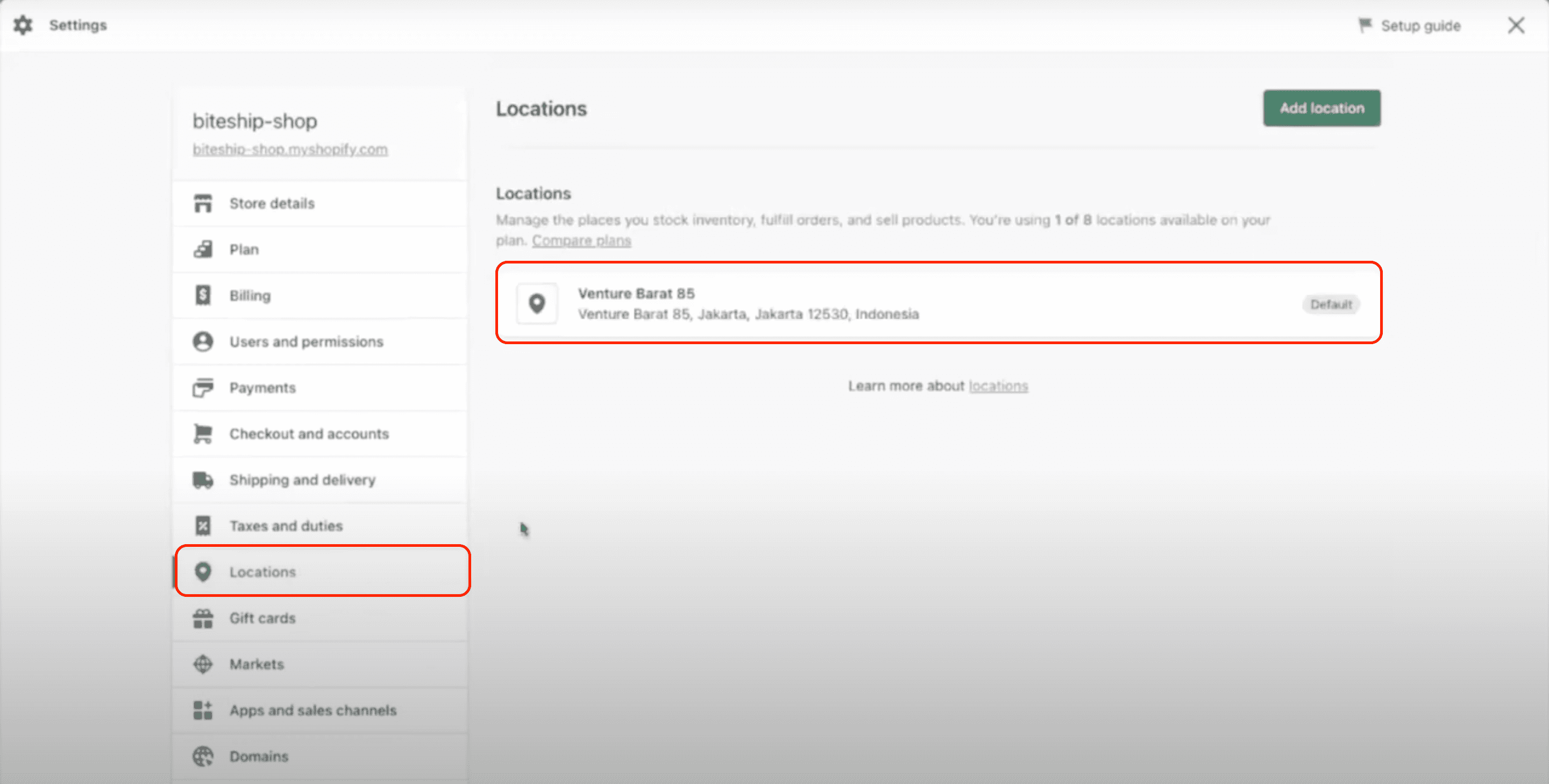Open Users and permissions
The width and height of the screenshot is (1549, 784).
(x=320, y=341)
